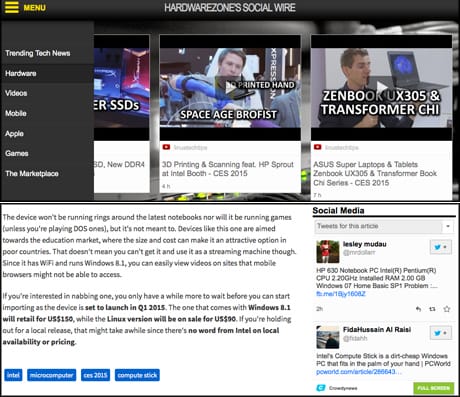Open 3D Printing & Scanning article title

point(228,169)
